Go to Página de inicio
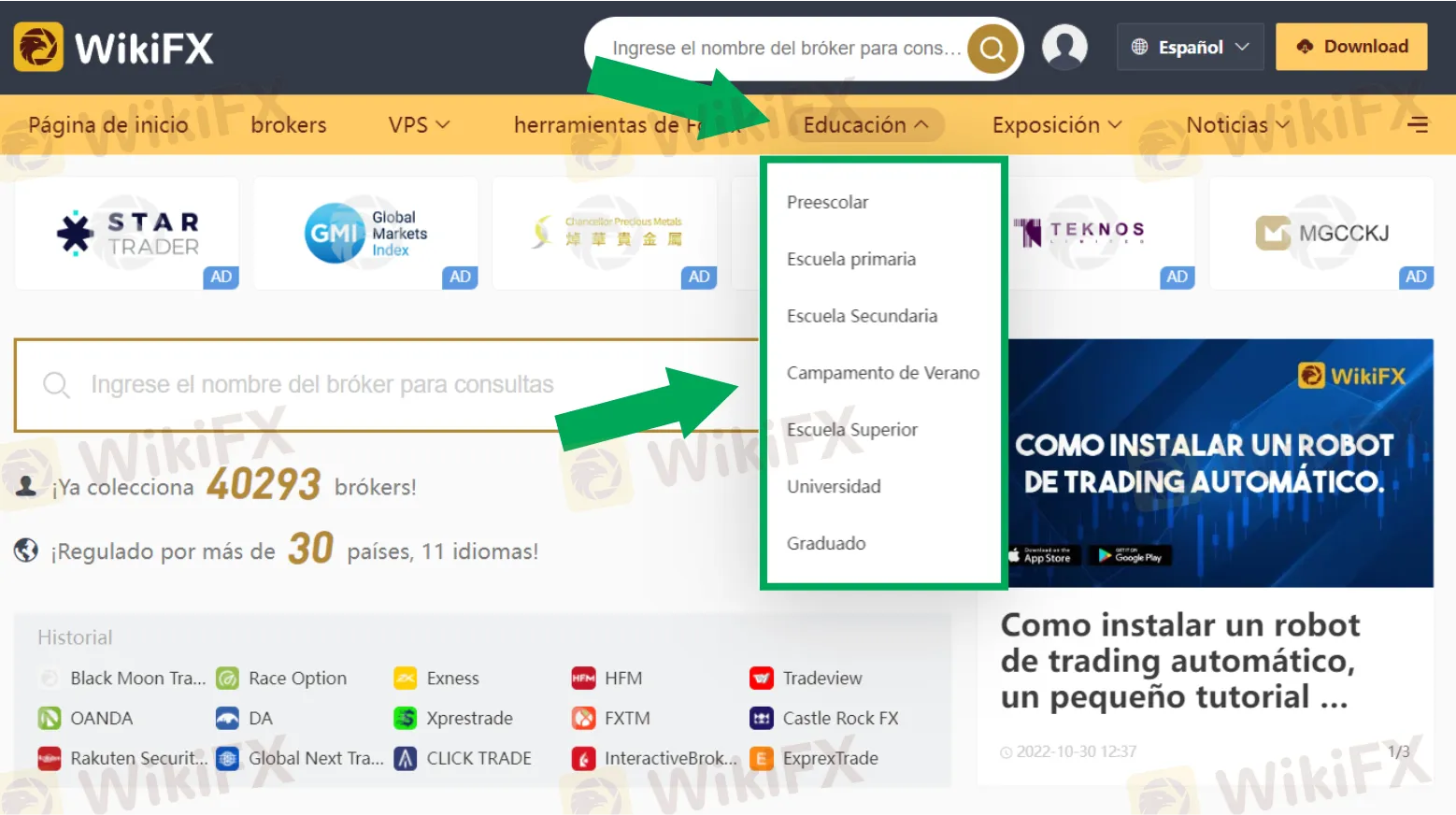The image size is (1456, 815). (x=108, y=124)
